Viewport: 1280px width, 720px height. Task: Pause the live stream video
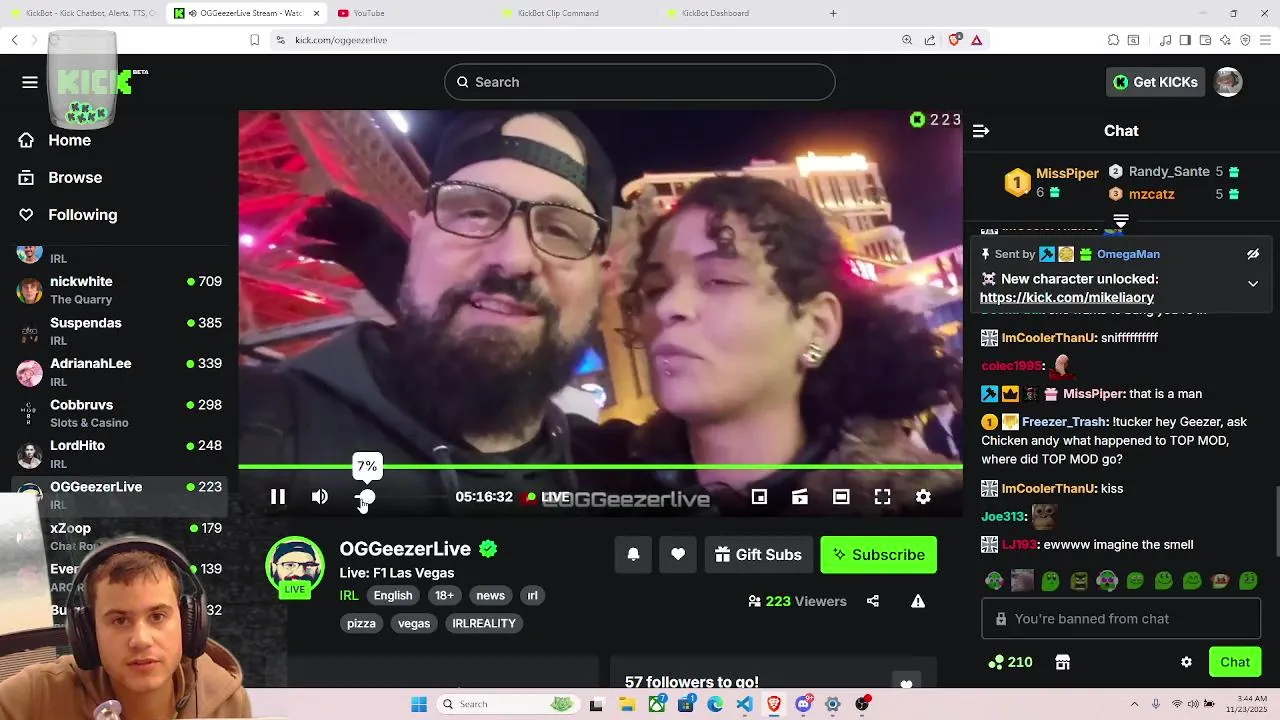[x=278, y=497]
